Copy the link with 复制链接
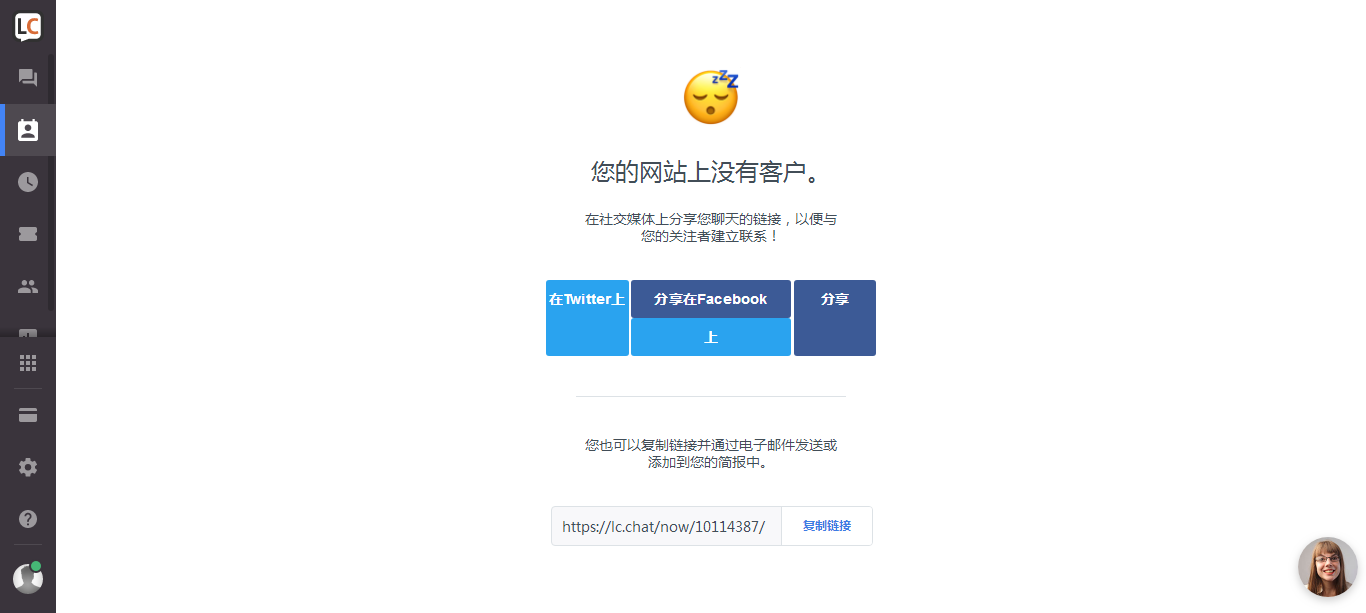 click(x=827, y=526)
